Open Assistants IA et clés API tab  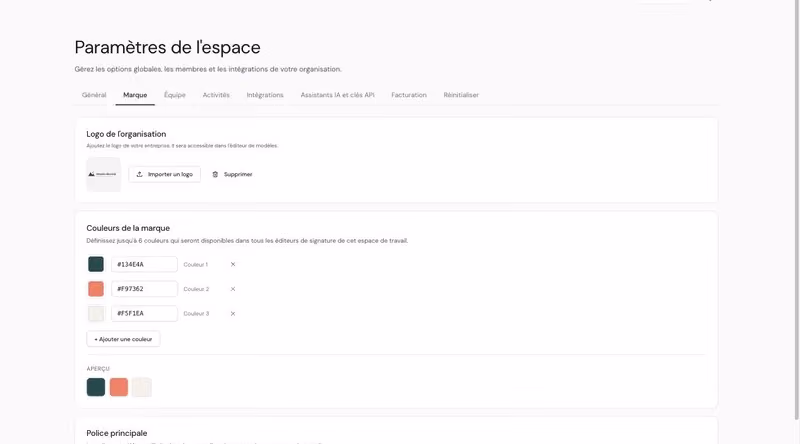coord(337,95)
